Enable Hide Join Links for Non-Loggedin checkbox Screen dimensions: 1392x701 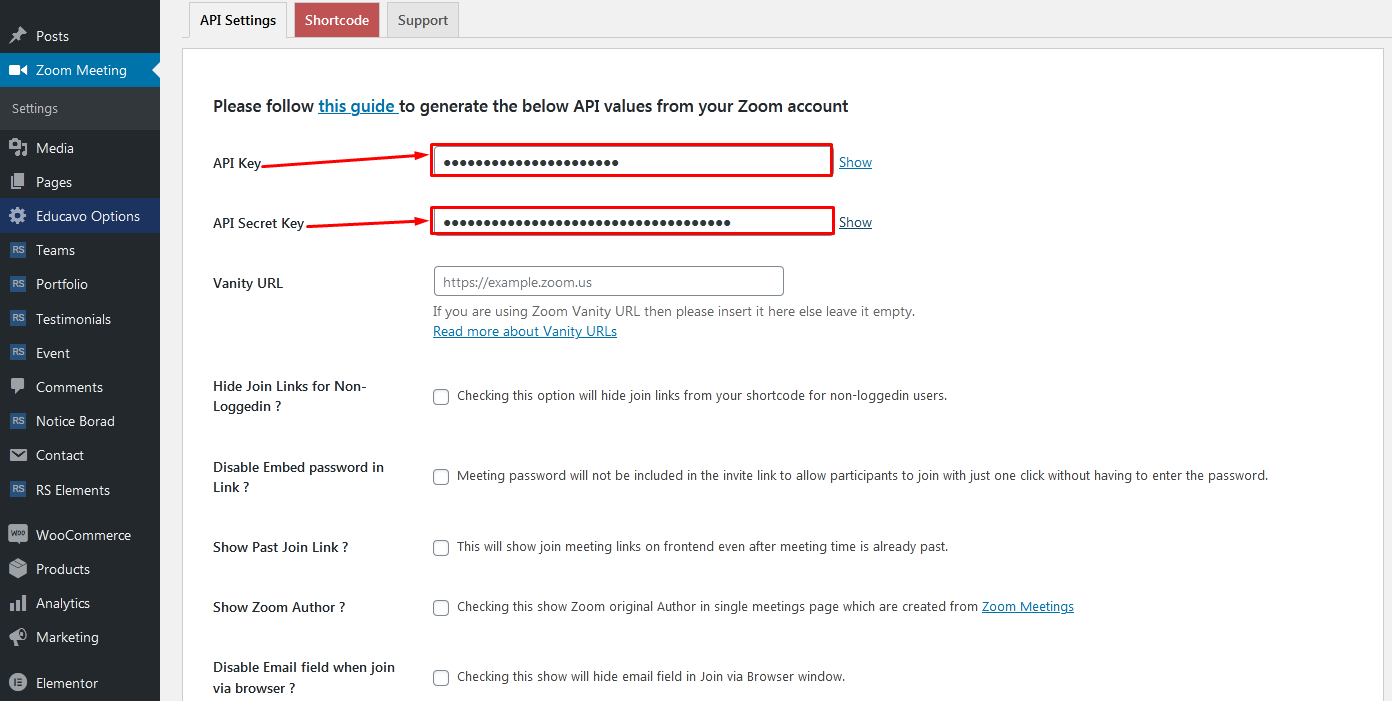tap(441, 397)
